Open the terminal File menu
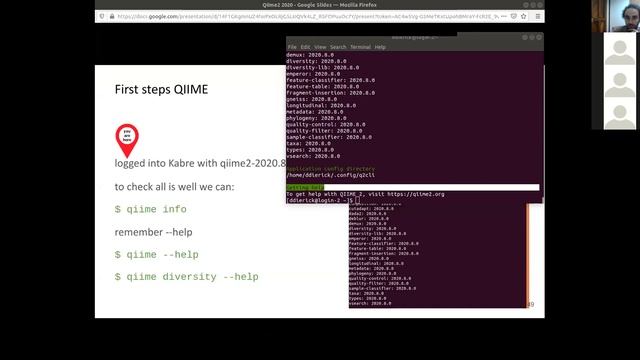This screenshot has height=360, width=640. point(292,47)
